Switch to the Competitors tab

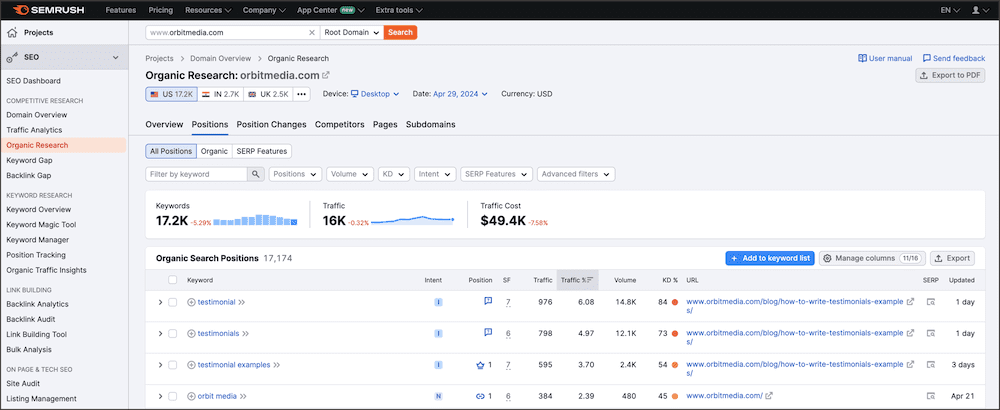click(x=339, y=124)
